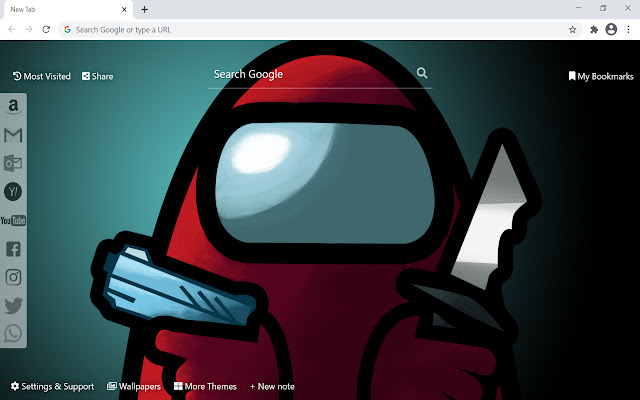This screenshot has width=640, height=400.
Task: Open the Wallpapers gallery
Action: (134, 386)
